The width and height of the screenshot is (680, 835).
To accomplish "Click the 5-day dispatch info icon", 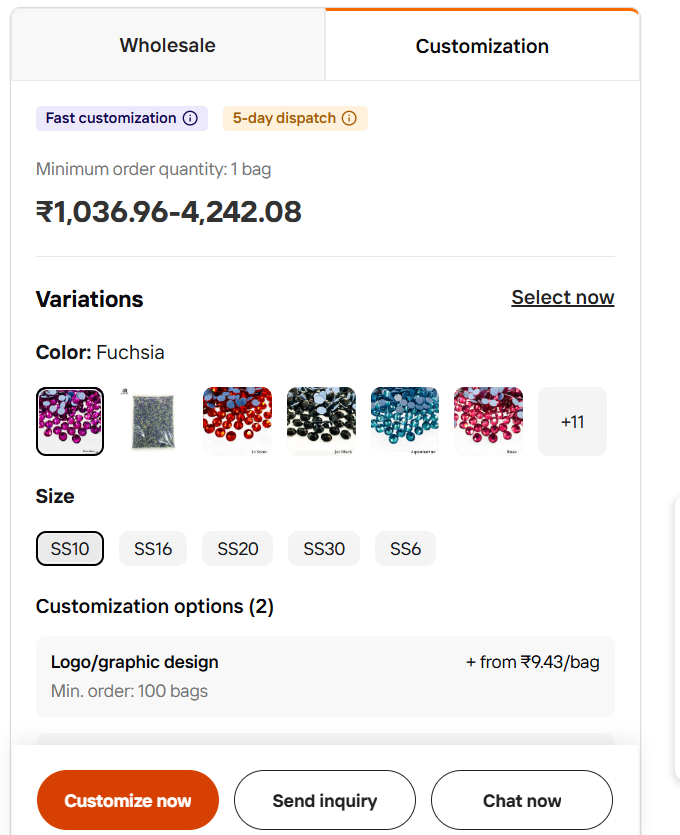I will [x=349, y=118].
